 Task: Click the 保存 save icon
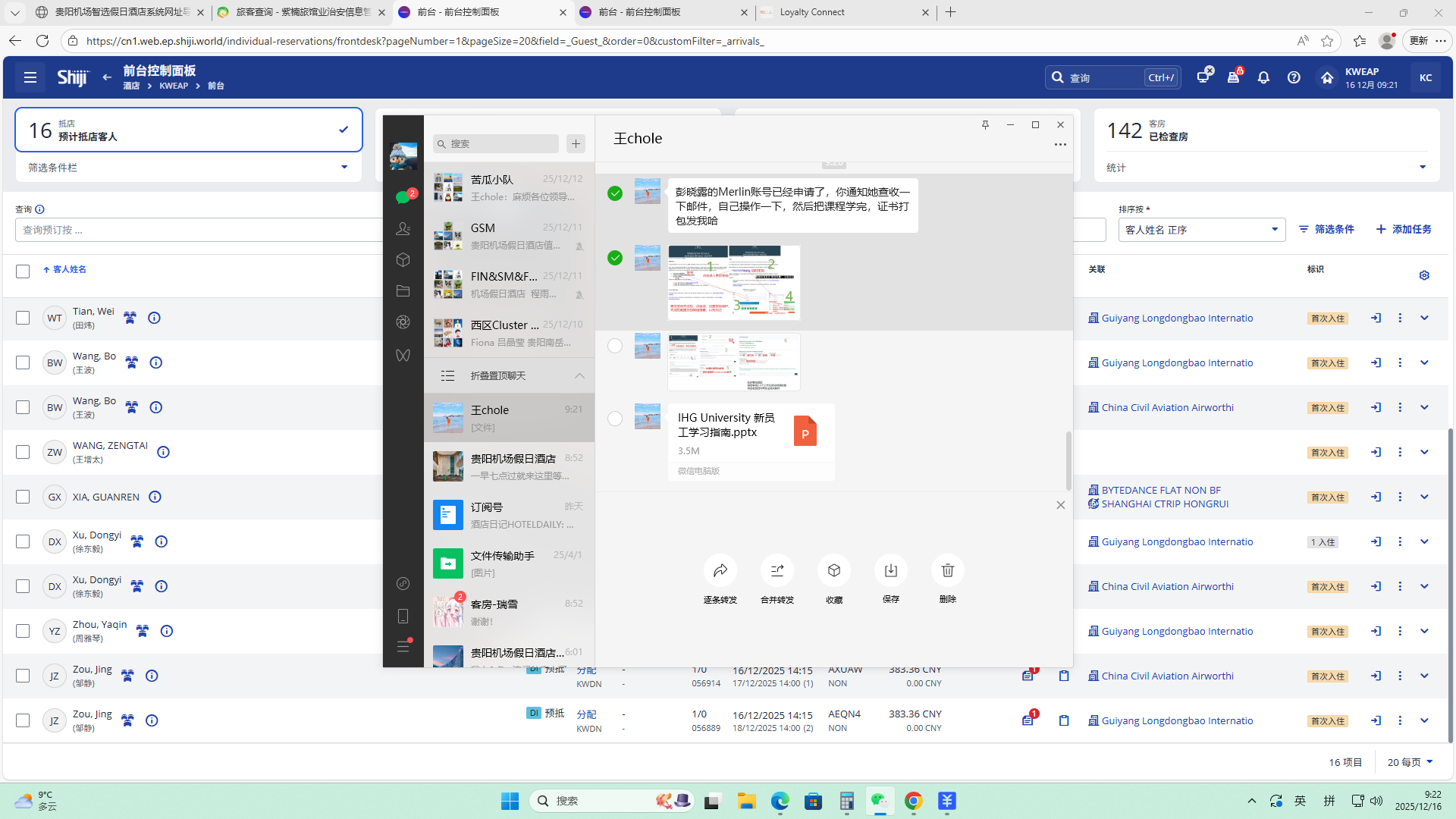coord(890,570)
